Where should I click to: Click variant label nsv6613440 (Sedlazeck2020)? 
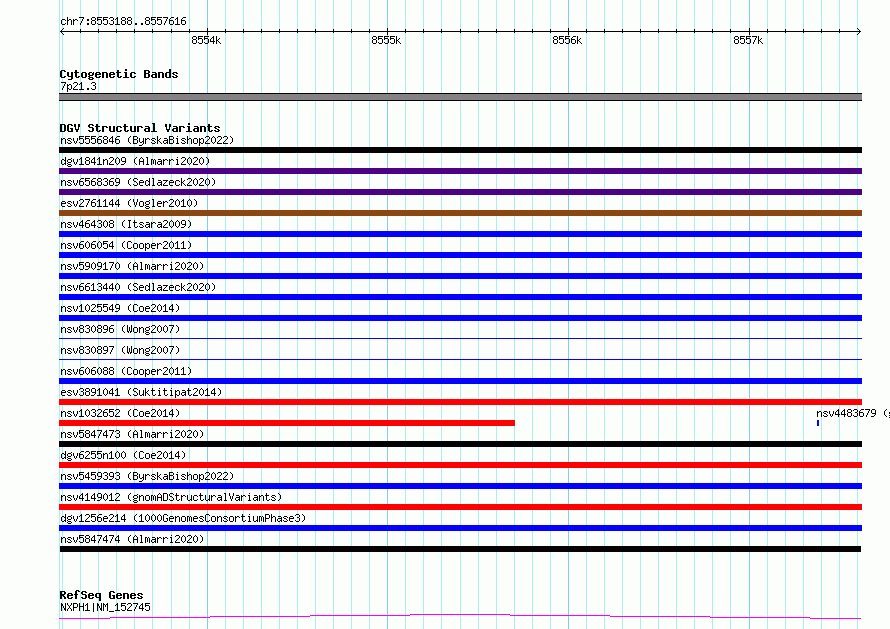138,287
